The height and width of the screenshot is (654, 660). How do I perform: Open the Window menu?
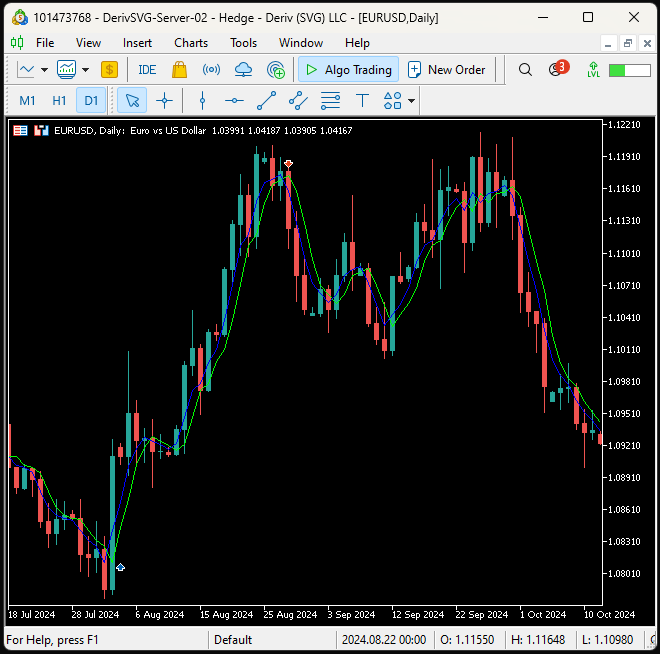pos(301,43)
